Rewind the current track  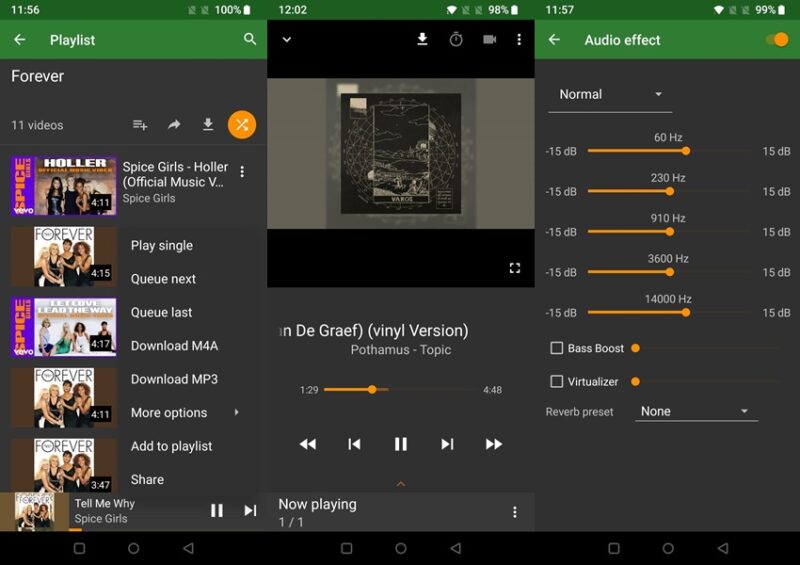point(308,444)
